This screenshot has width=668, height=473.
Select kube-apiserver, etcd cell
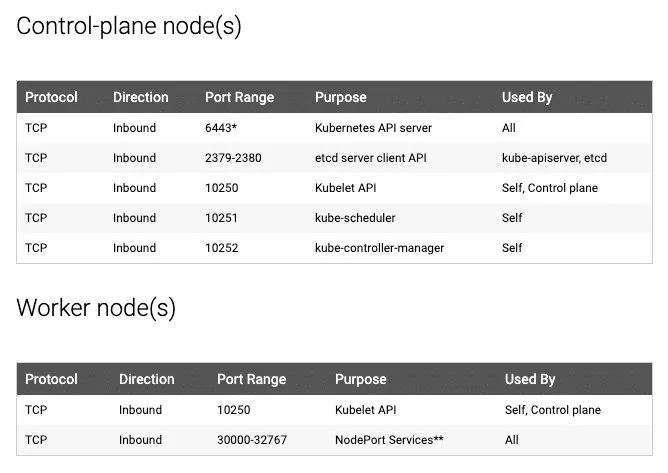554,158
